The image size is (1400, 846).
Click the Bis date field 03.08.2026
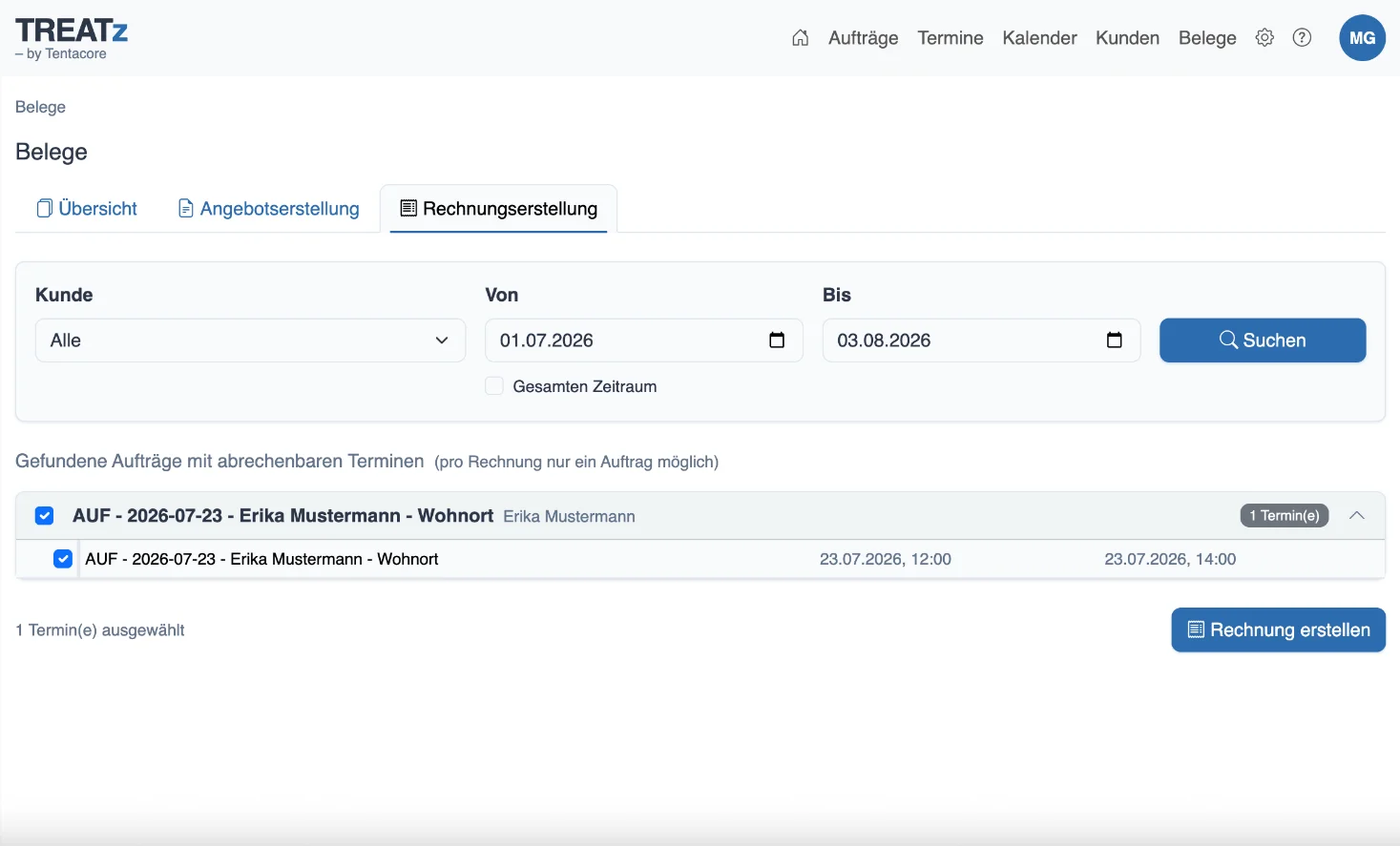tap(981, 340)
